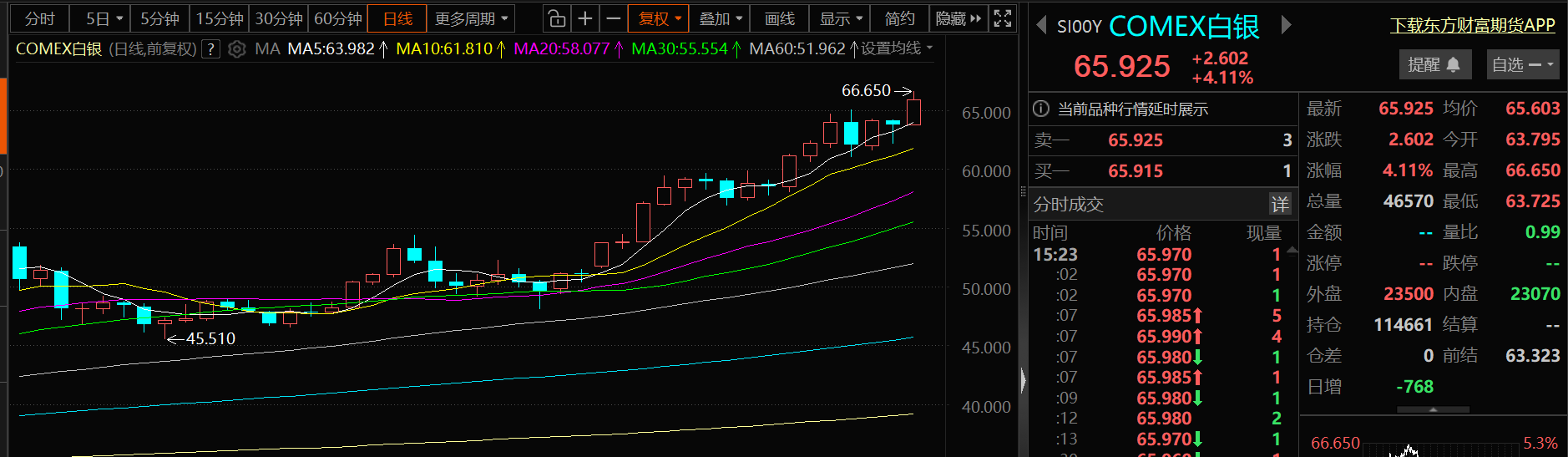
Task: Click the question mark help icon
Action: 212,49
